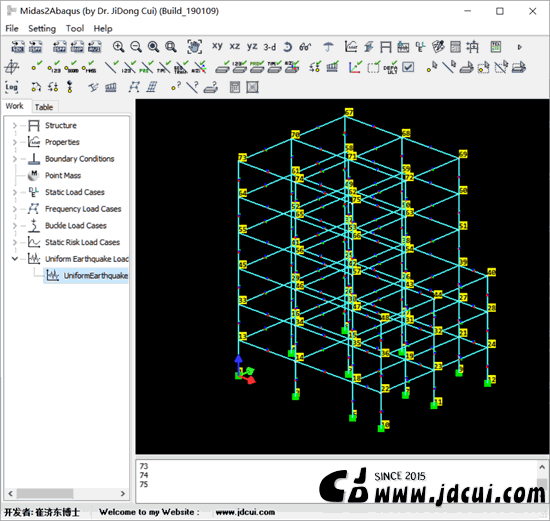Click the query node question-mark icon
This screenshot has height=521, width=550.
coord(176,87)
